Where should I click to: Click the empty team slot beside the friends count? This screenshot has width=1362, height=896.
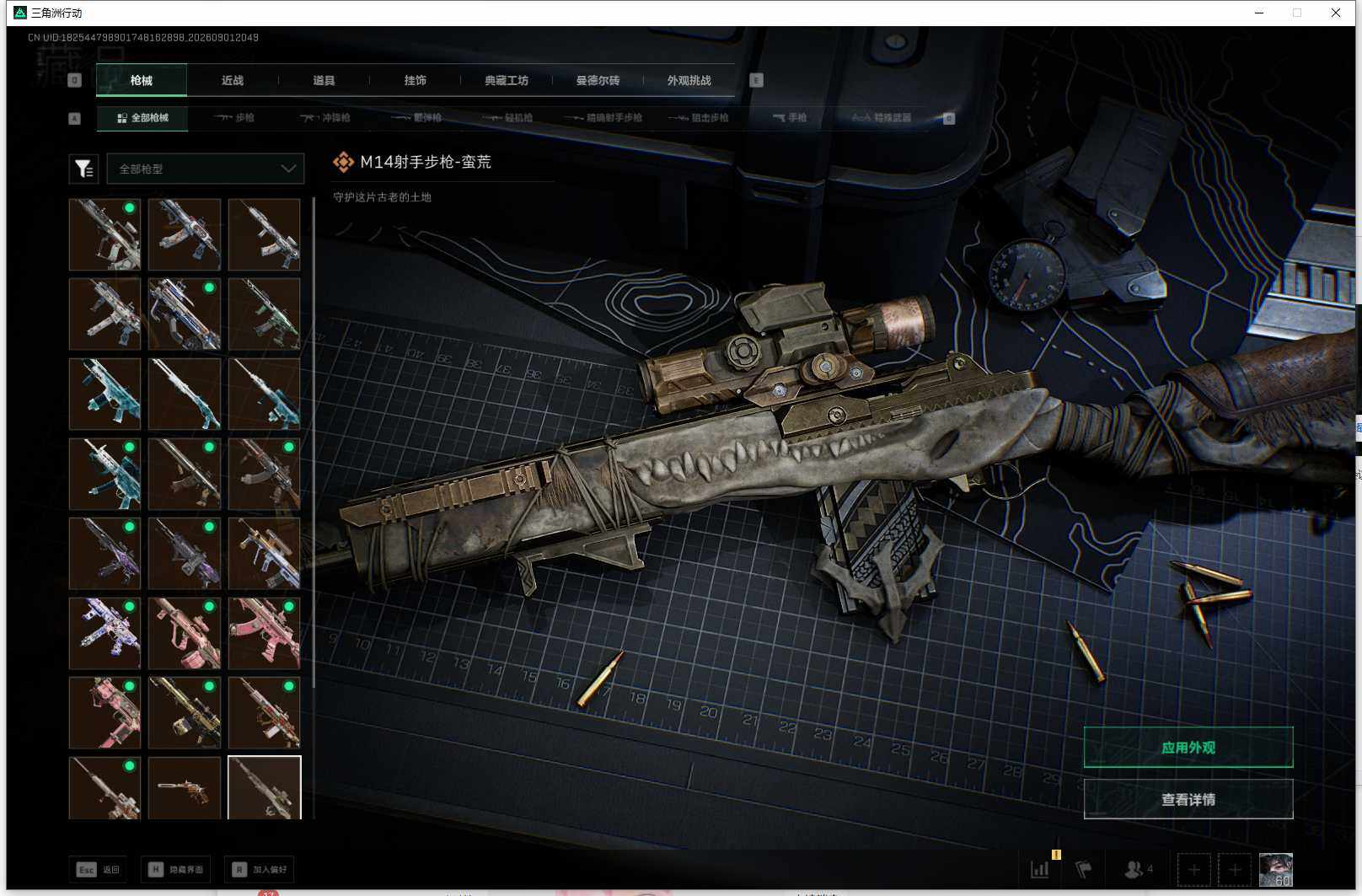(x=1193, y=870)
